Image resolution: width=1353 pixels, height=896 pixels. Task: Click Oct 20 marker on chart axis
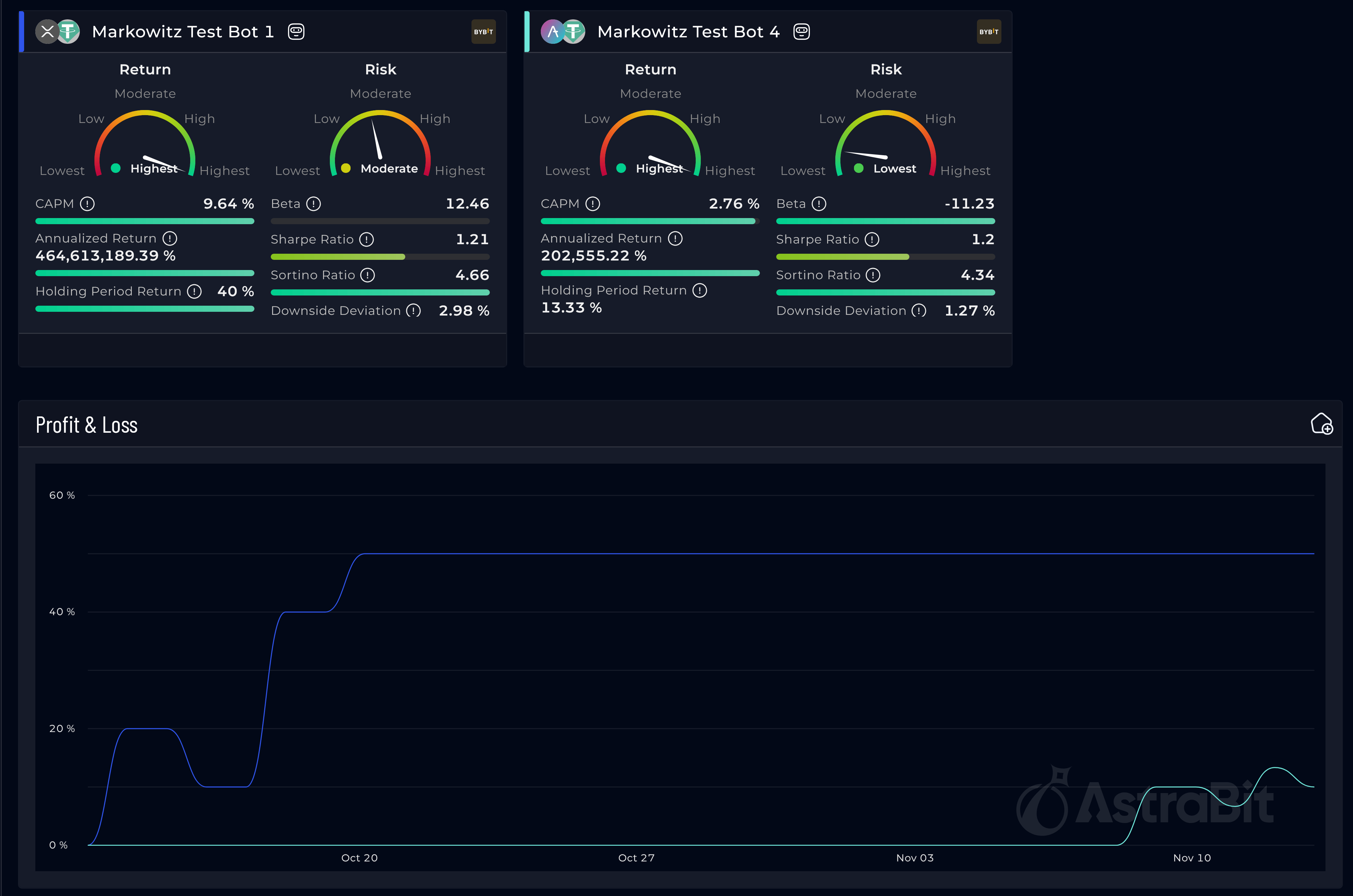tap(359, 858)
